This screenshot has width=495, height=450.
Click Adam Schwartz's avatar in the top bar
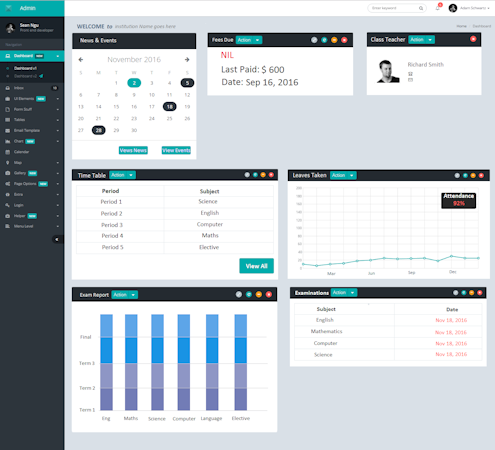click(x=453, y=8)
